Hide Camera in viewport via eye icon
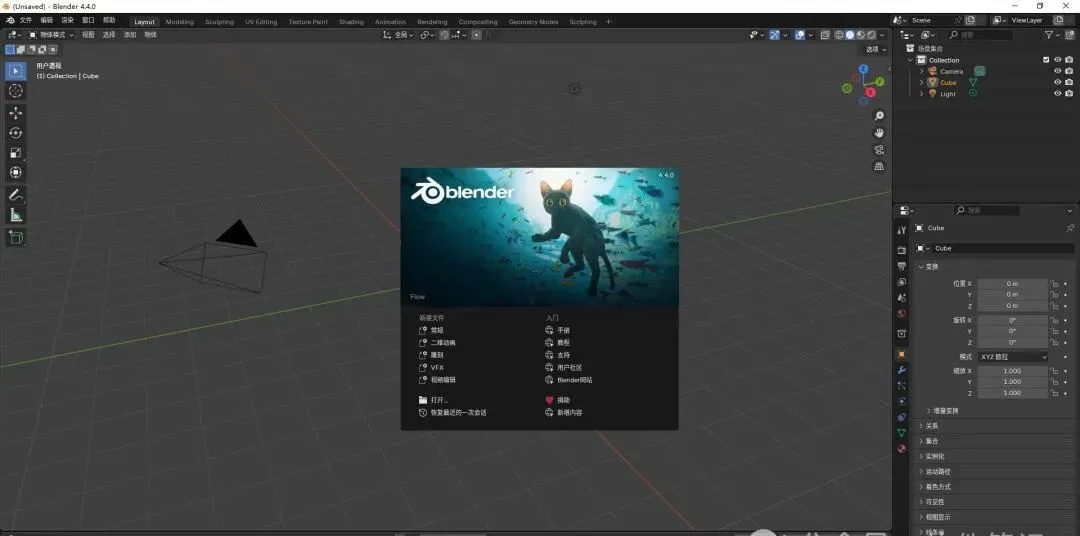The width and height of the screenshot is (1080, 536). pos(1057,71)
